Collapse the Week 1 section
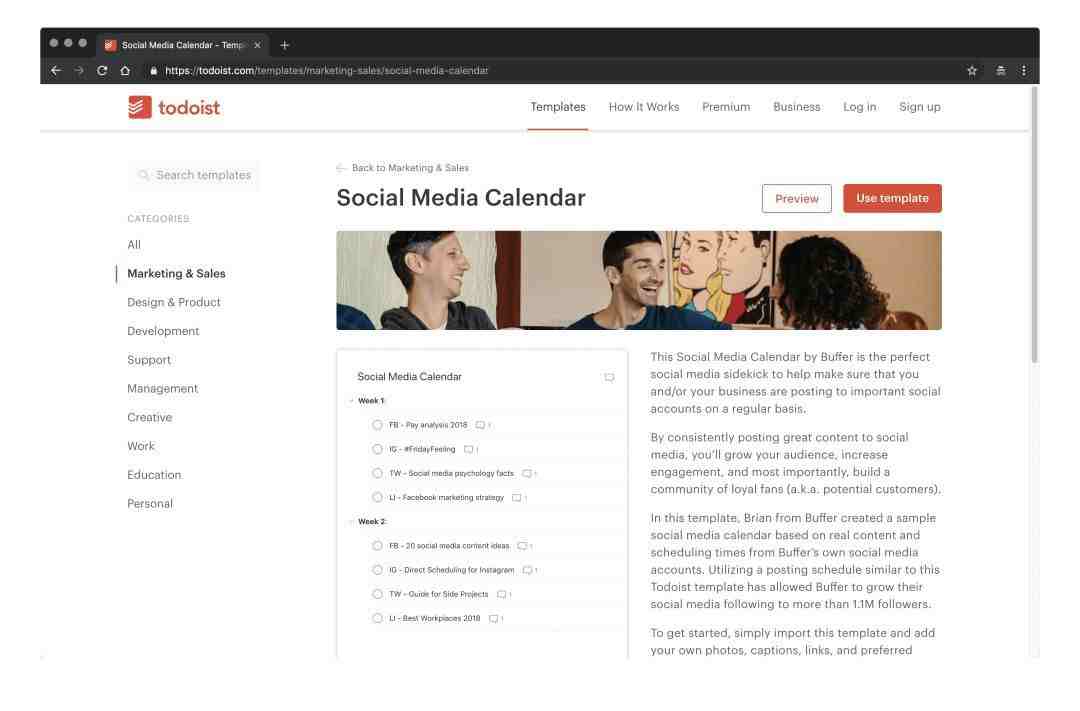1080x711 pixels. (x=351, y=400)
